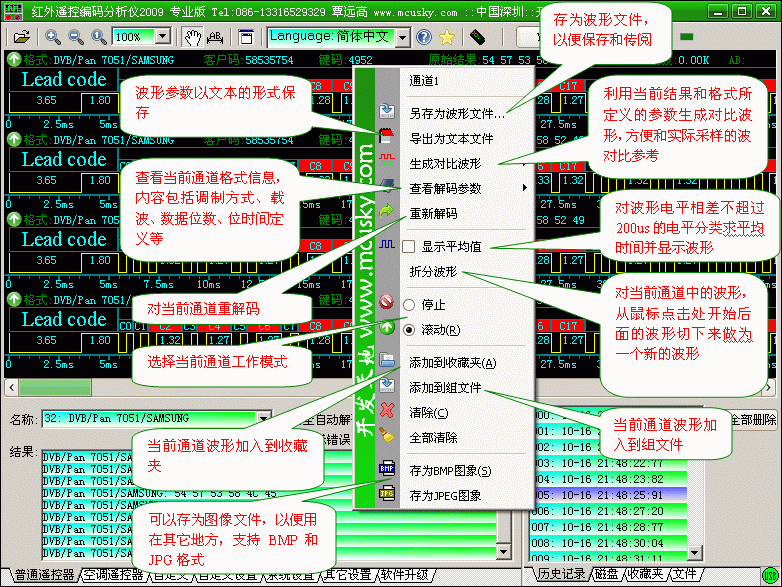This screenshot has height=587, width=782.
Task: Enable the 显示平均值 checkbox
Action: 409,246
